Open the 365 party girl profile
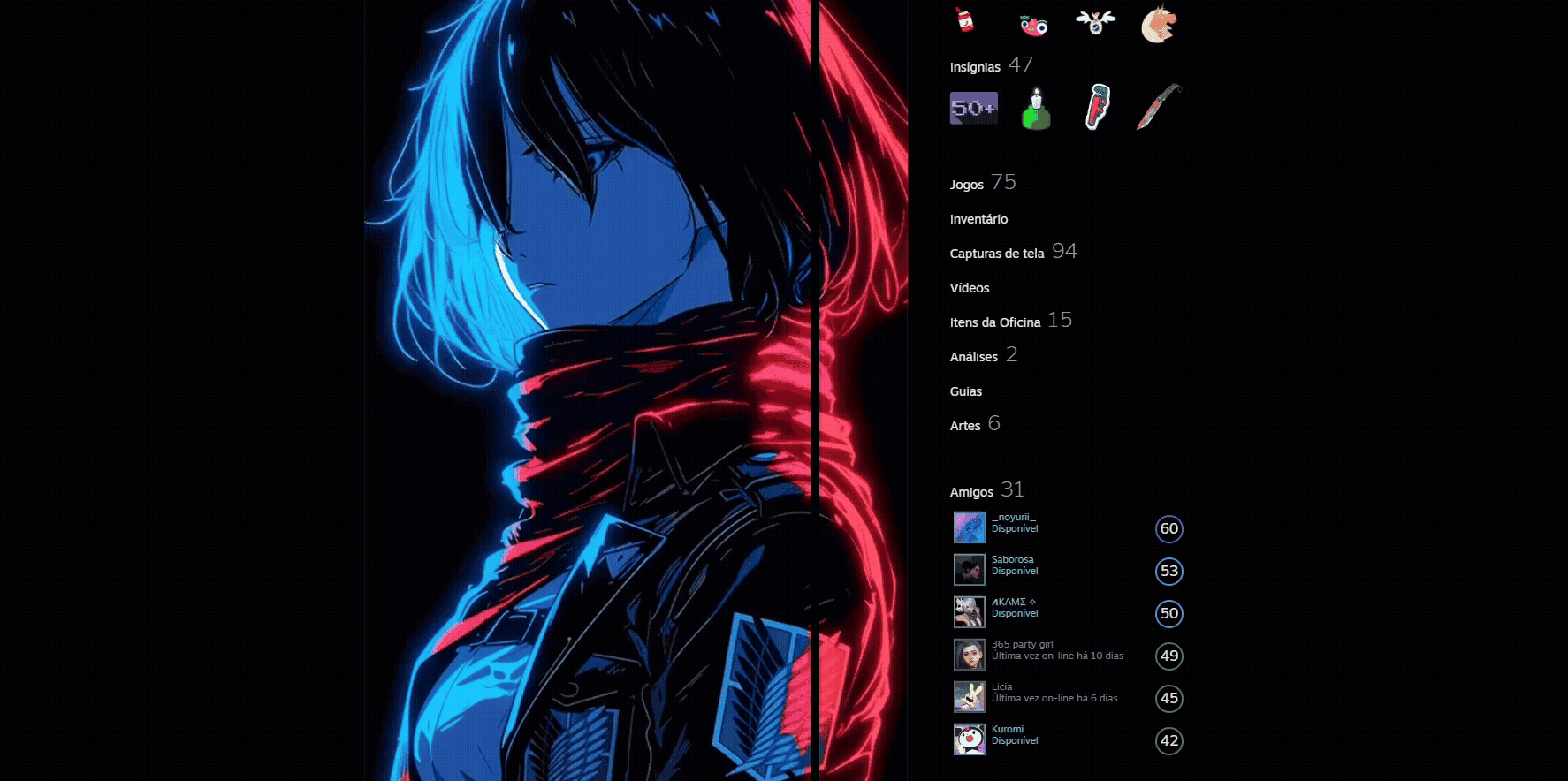 pyautogui.click(x=1022, y=645)
